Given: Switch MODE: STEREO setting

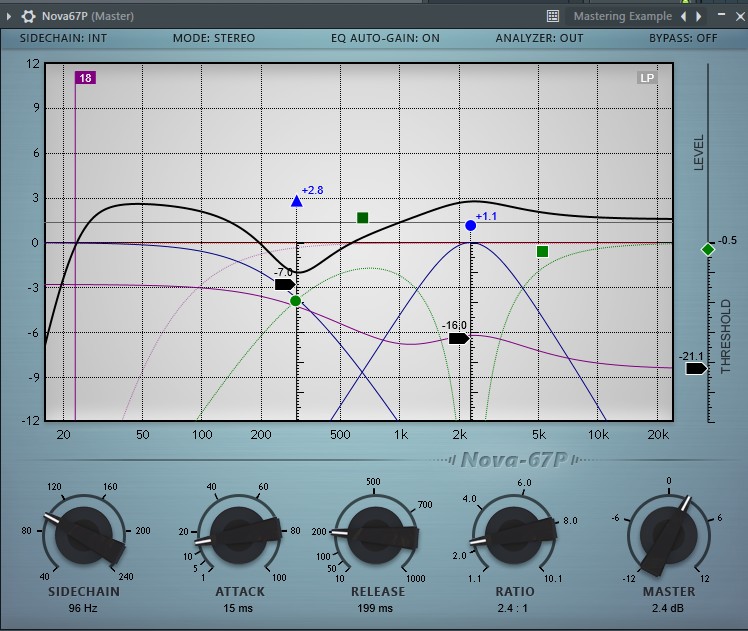Looking at the screenshot, I should 214,38.
